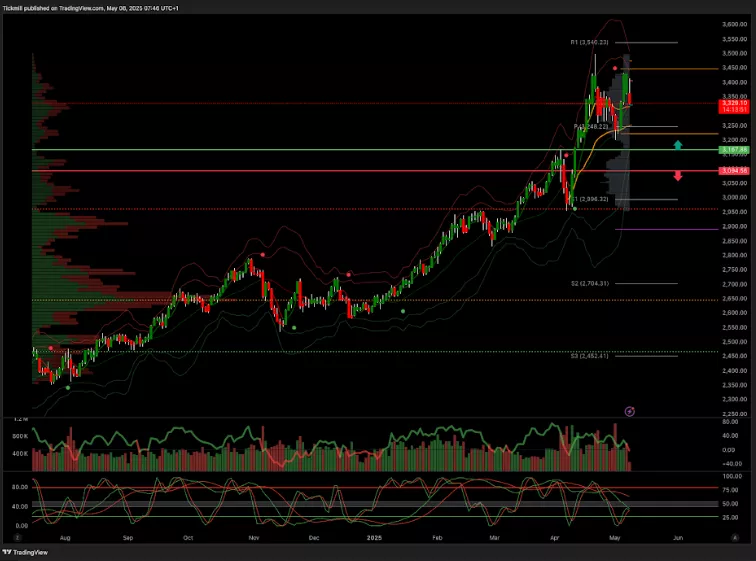Click the 2025 year label on time axis
756x561 pixels.
(x=373, y=537)
